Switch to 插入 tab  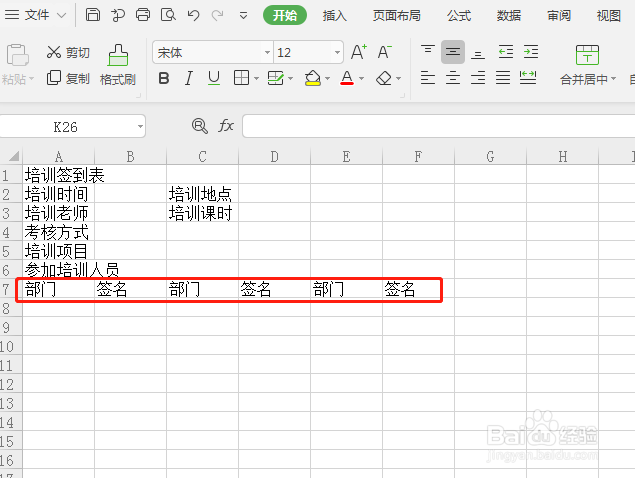[x=335, y=15]
